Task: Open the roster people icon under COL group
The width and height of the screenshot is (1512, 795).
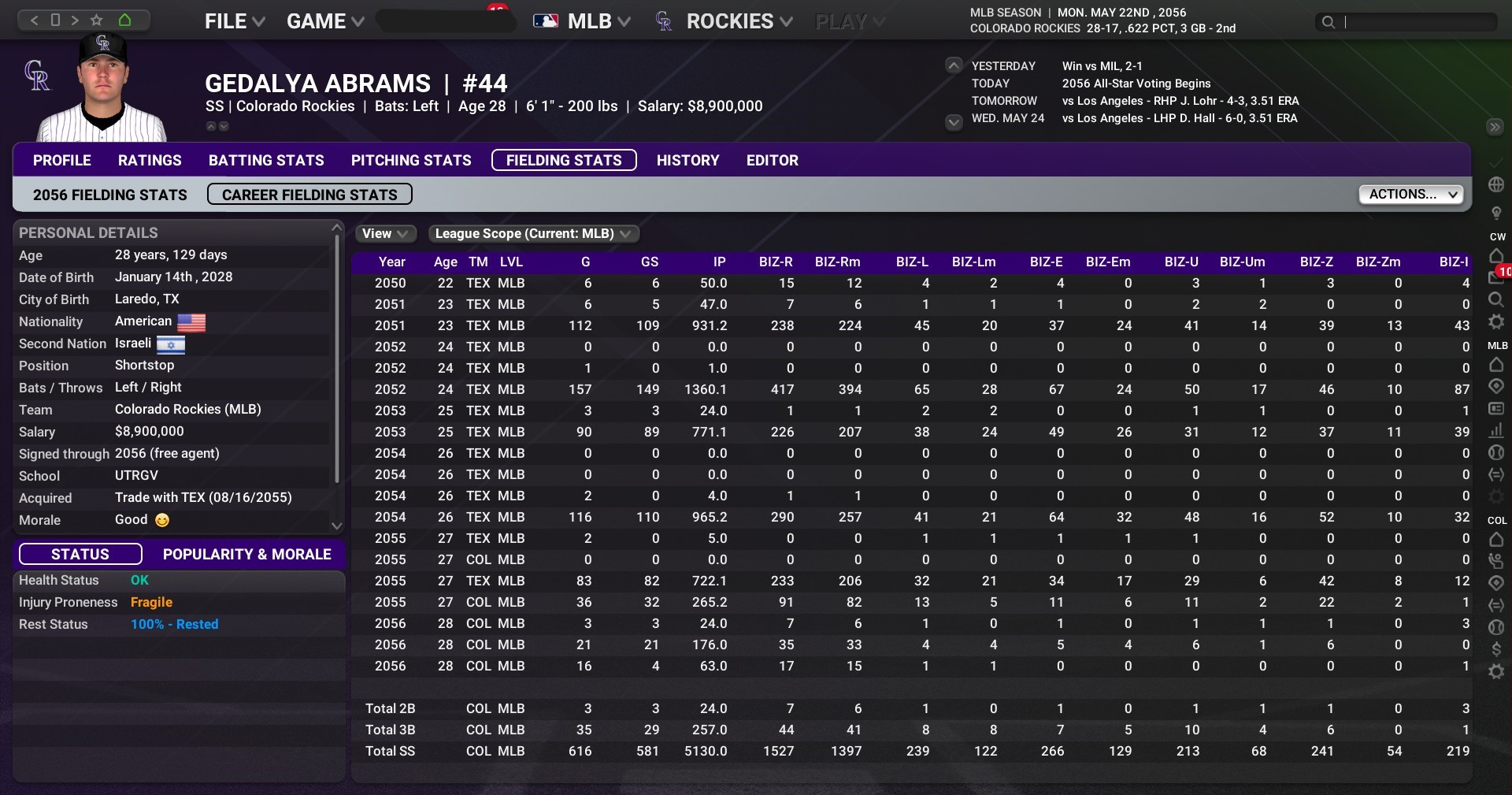Action: [x=1496, y=561]
